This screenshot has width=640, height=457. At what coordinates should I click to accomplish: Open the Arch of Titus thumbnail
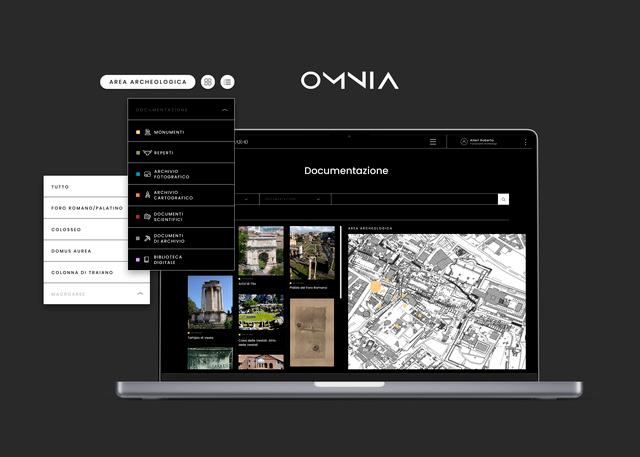[x=262, y=250]
